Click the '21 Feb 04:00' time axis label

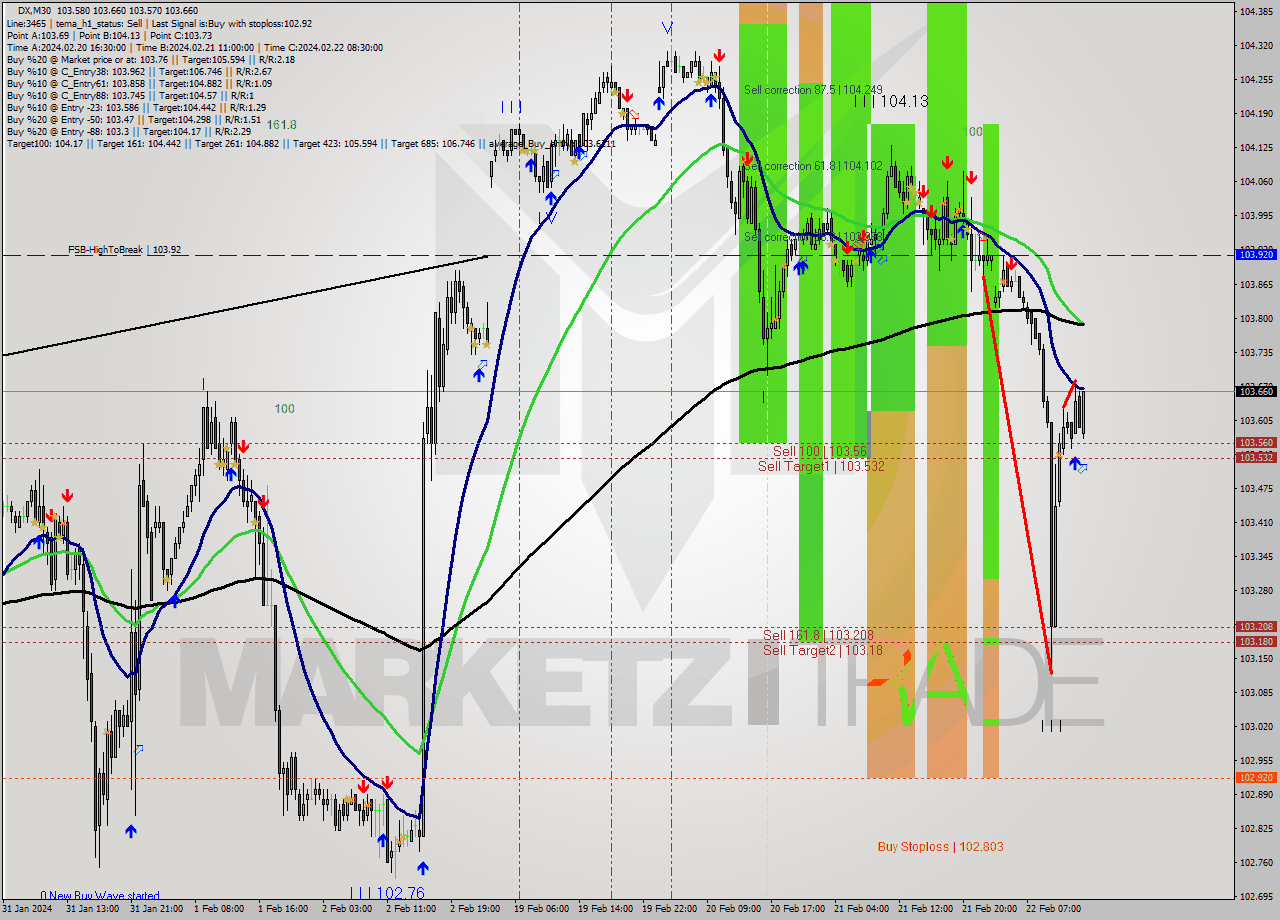coord(861,909)
